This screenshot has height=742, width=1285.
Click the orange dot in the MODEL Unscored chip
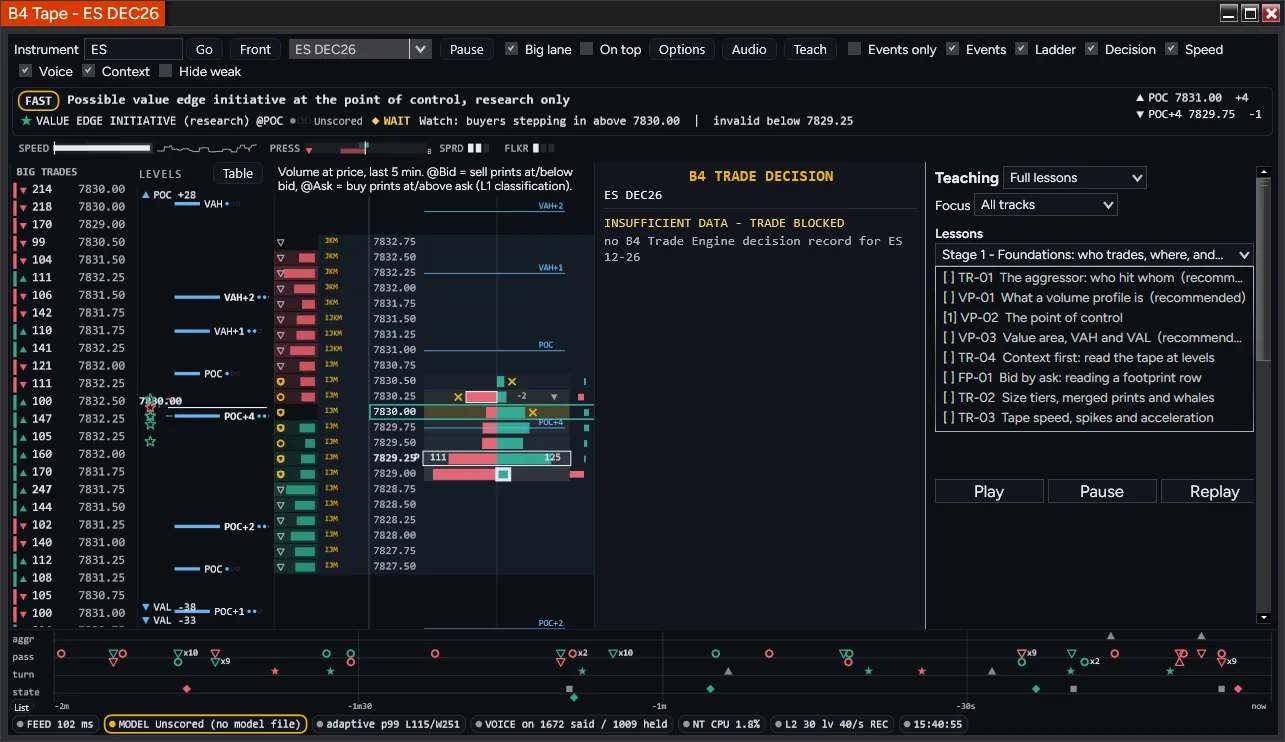pyautogui.click(x=111, y=724)
